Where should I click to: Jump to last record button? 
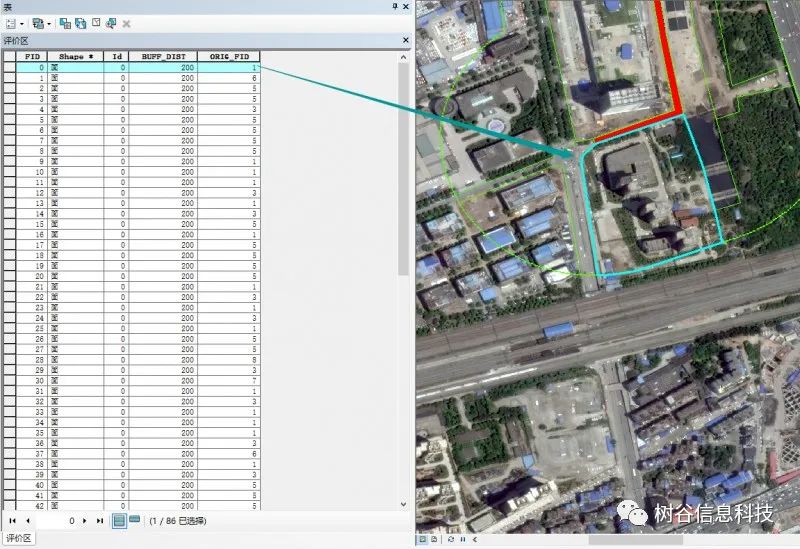click(99, 521)
